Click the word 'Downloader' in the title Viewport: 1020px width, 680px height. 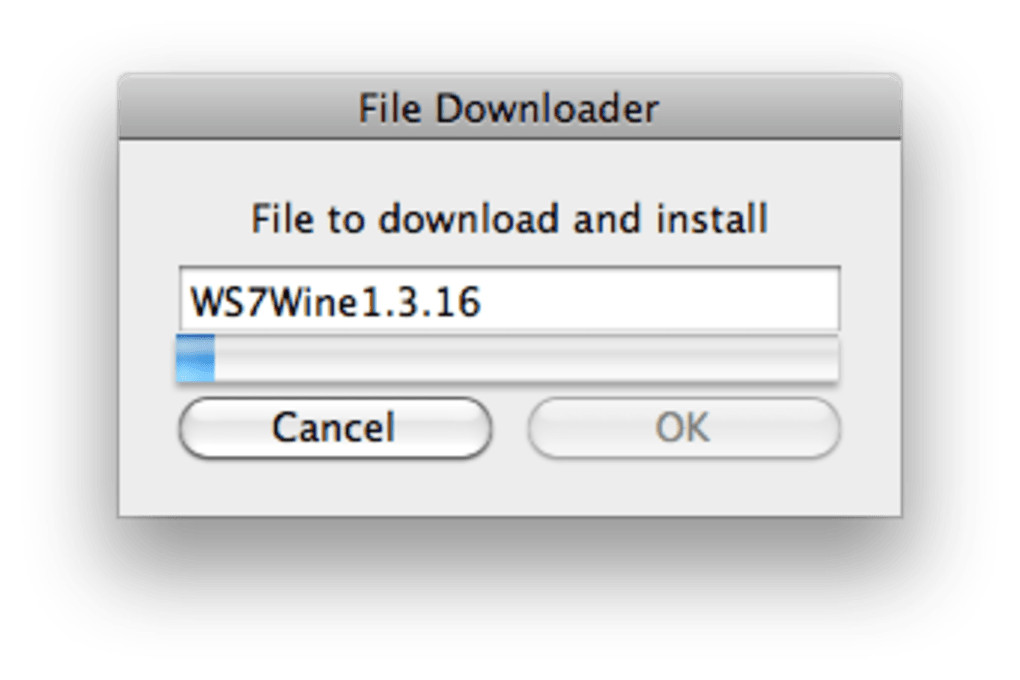point(548,108)
